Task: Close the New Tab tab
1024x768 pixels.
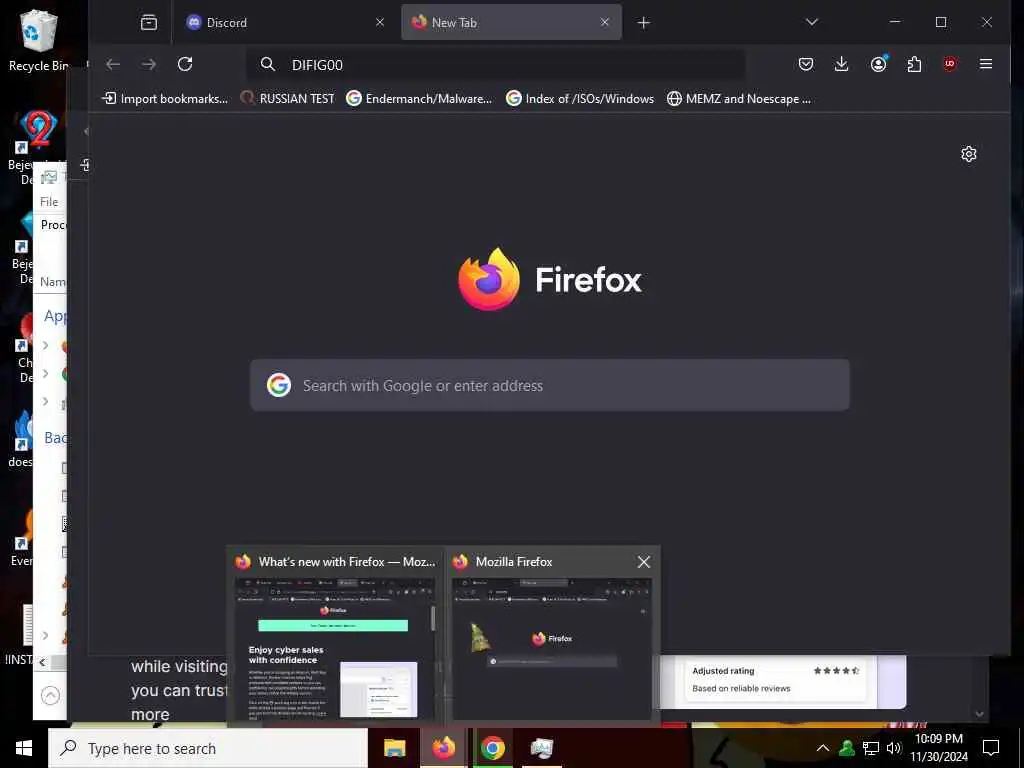Action: pos(605,23)
